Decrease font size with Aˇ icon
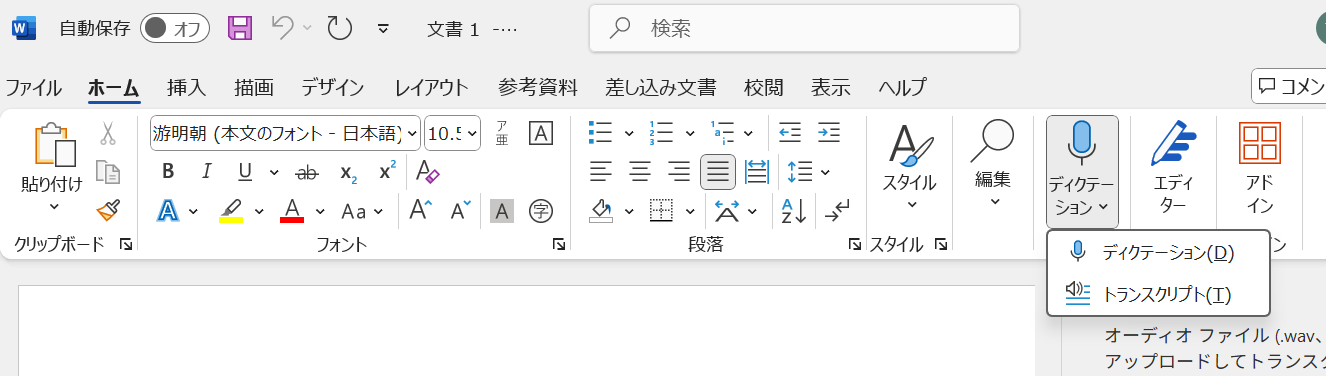The image size is (1326, 376). click(x=460, y=211)
